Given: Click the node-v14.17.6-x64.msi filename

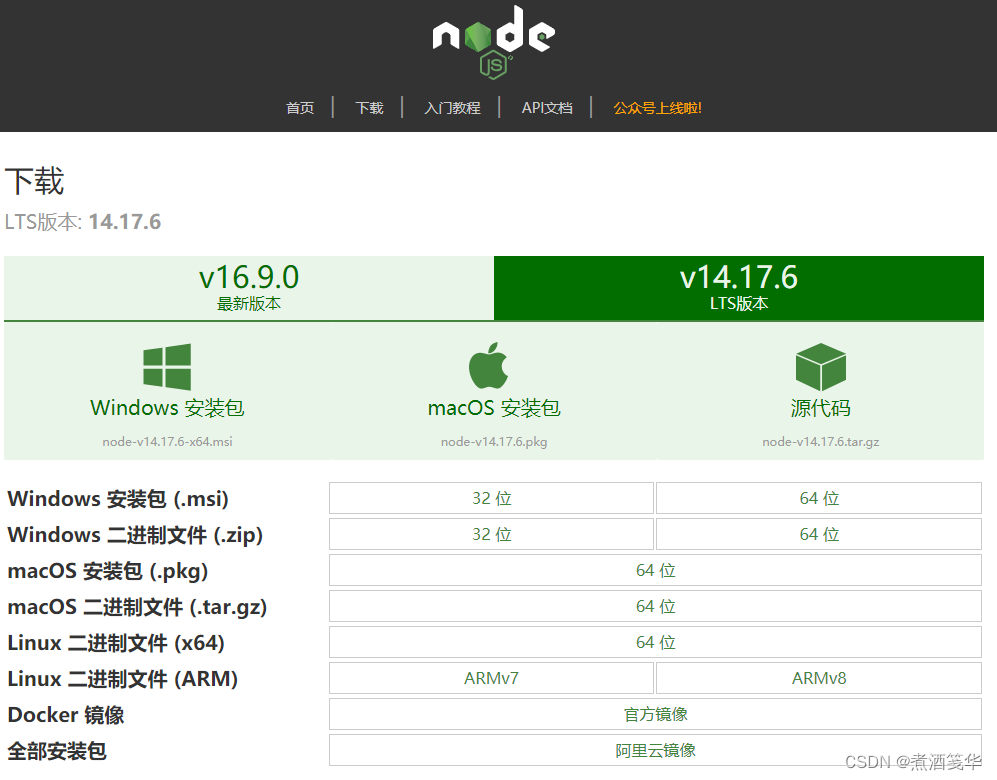Looking at the screenshot, I should [x=167, y=441].
